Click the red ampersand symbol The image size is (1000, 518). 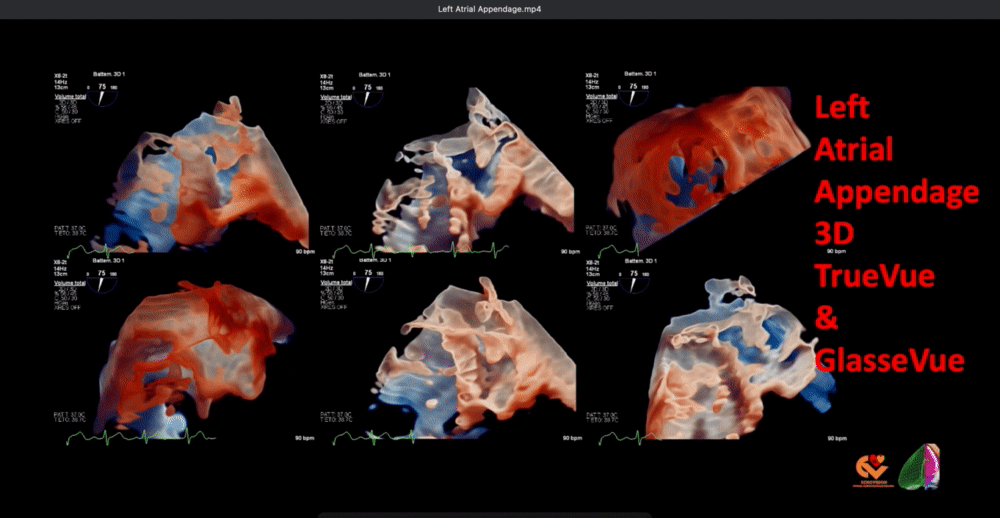[827, 320]
